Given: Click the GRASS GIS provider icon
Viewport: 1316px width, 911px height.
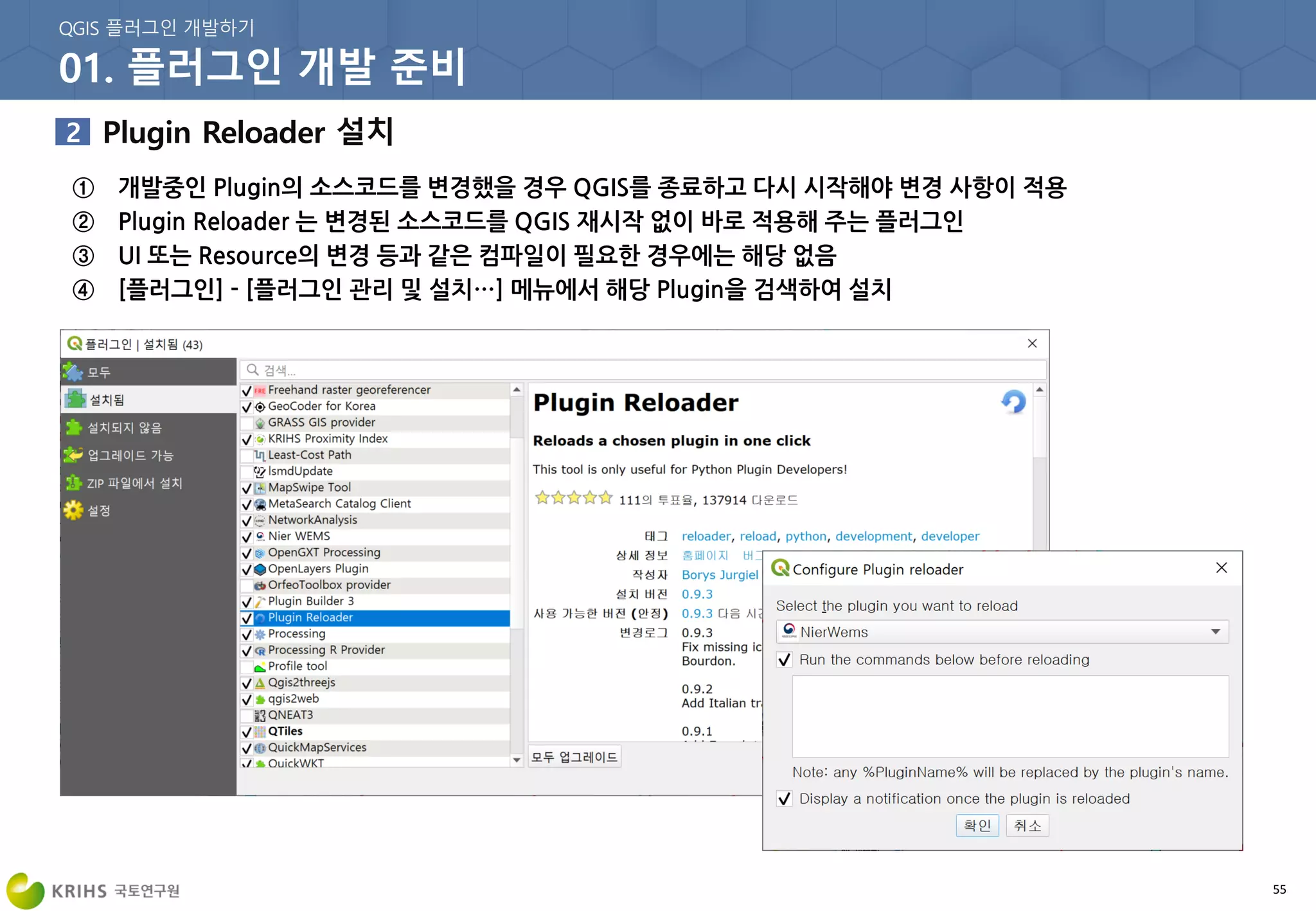Looking at the screenshot, I should tap(260, 423).
